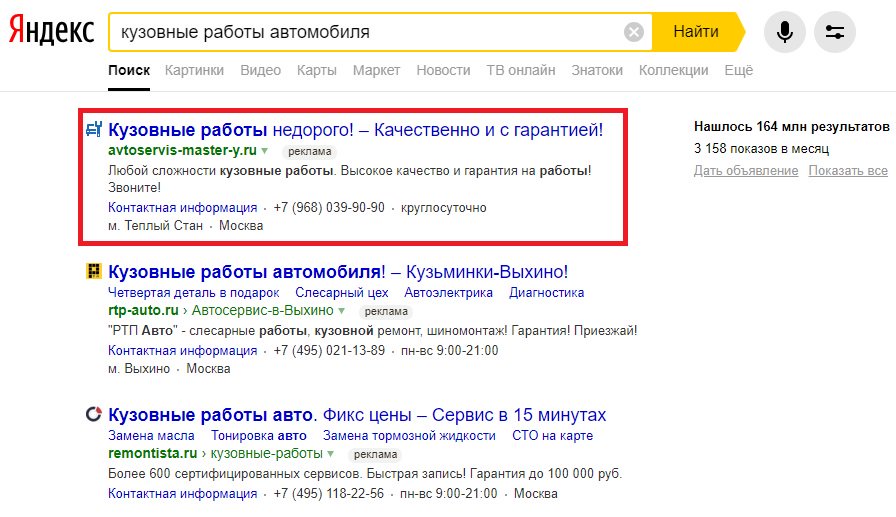Click favicon of rtp-auto.ru result
Viewport: 896px width, 517px height.
pos(94,271)
